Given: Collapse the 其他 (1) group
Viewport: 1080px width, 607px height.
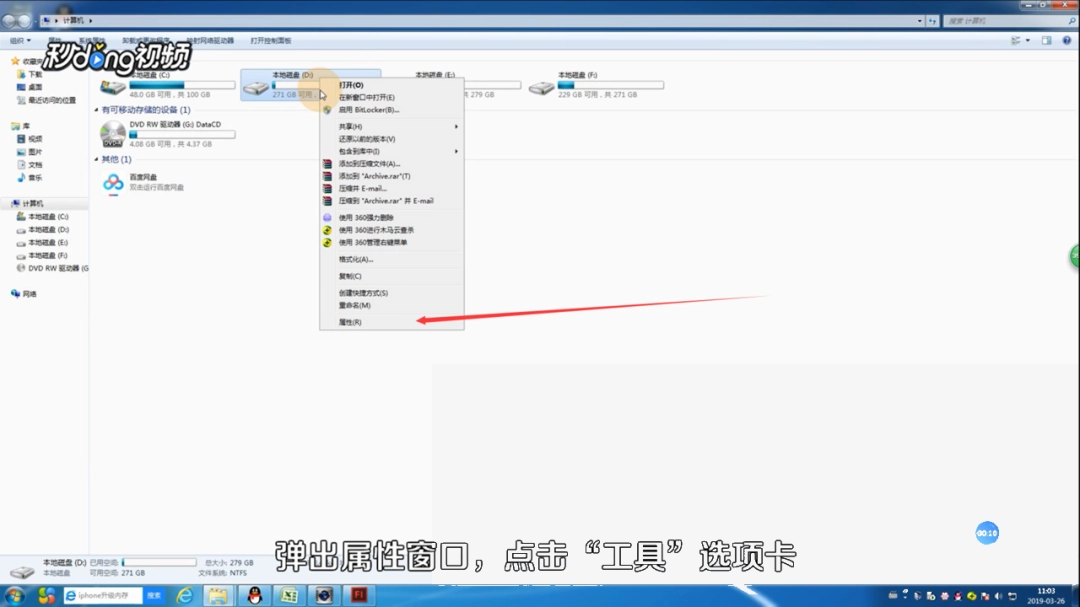Looking at the screenshot, I should pyautogui.click(x=96, y=160).
